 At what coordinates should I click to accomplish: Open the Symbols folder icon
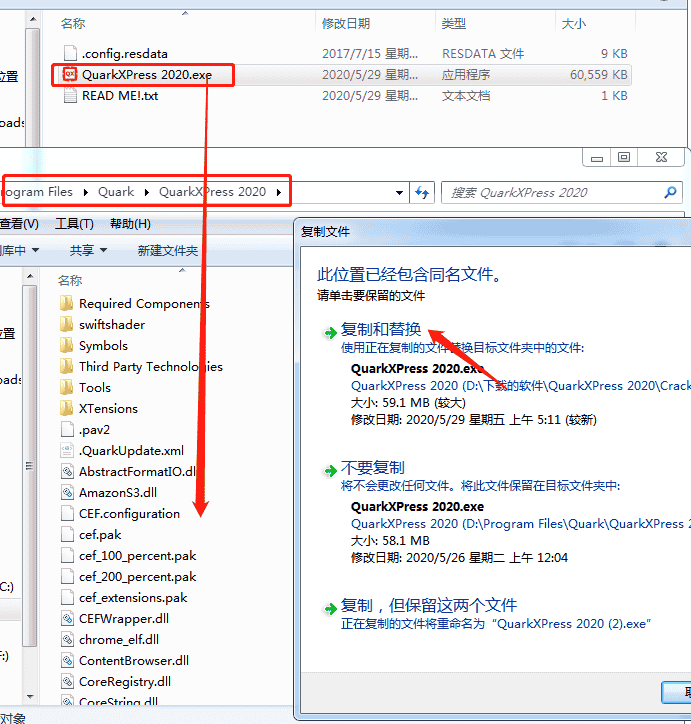point(67,345)
